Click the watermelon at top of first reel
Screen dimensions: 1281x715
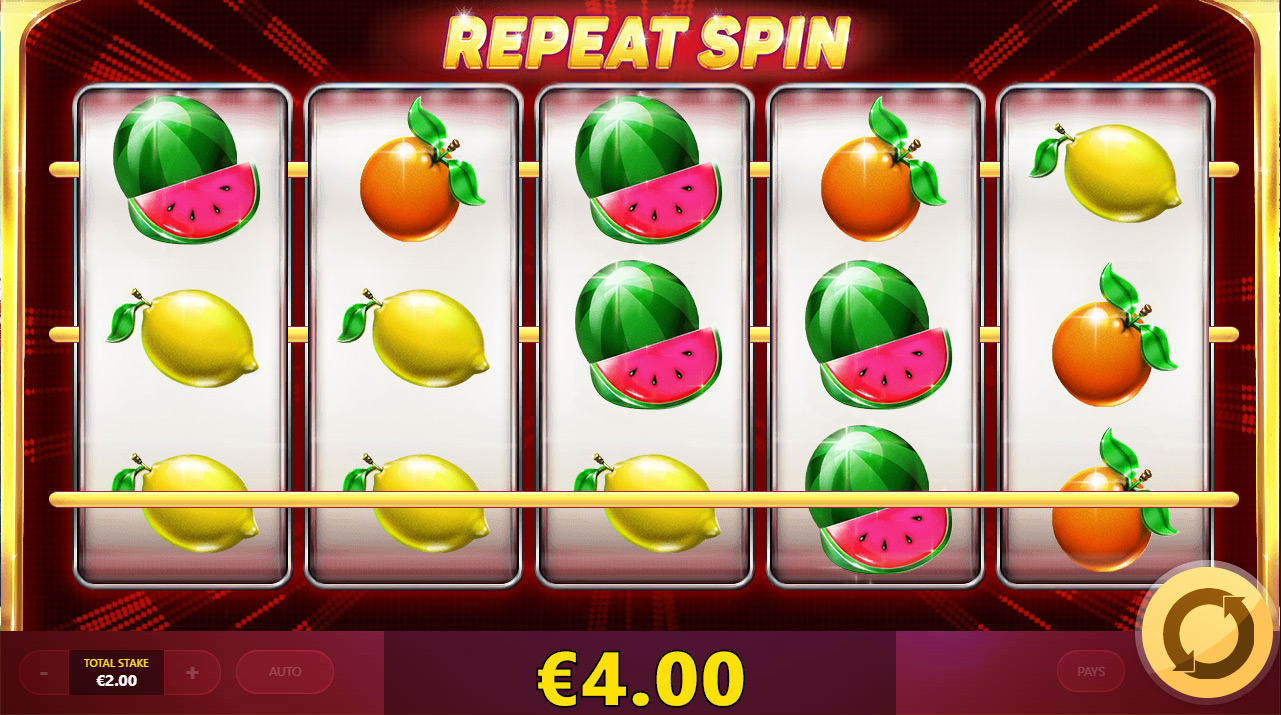point(185,170)
